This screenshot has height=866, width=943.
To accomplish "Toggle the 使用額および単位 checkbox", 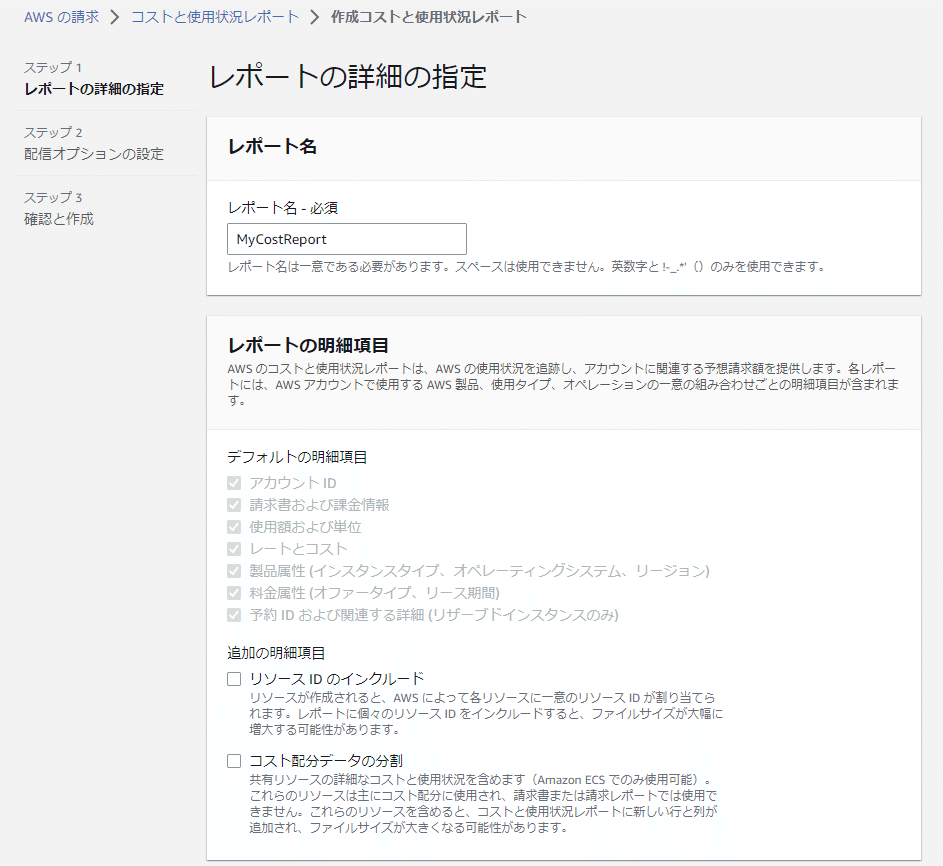I will (234, 527).
